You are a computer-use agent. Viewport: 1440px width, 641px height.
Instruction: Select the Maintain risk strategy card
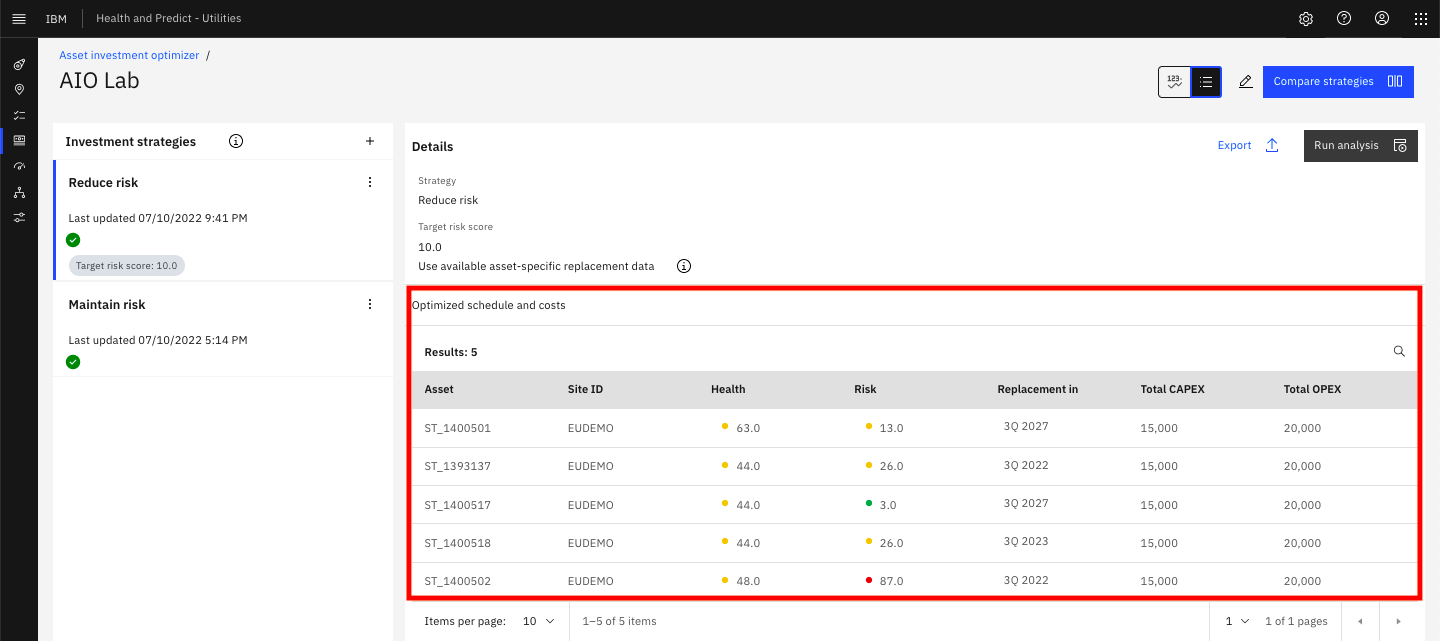pyautogui.click(x=222, y=330)
